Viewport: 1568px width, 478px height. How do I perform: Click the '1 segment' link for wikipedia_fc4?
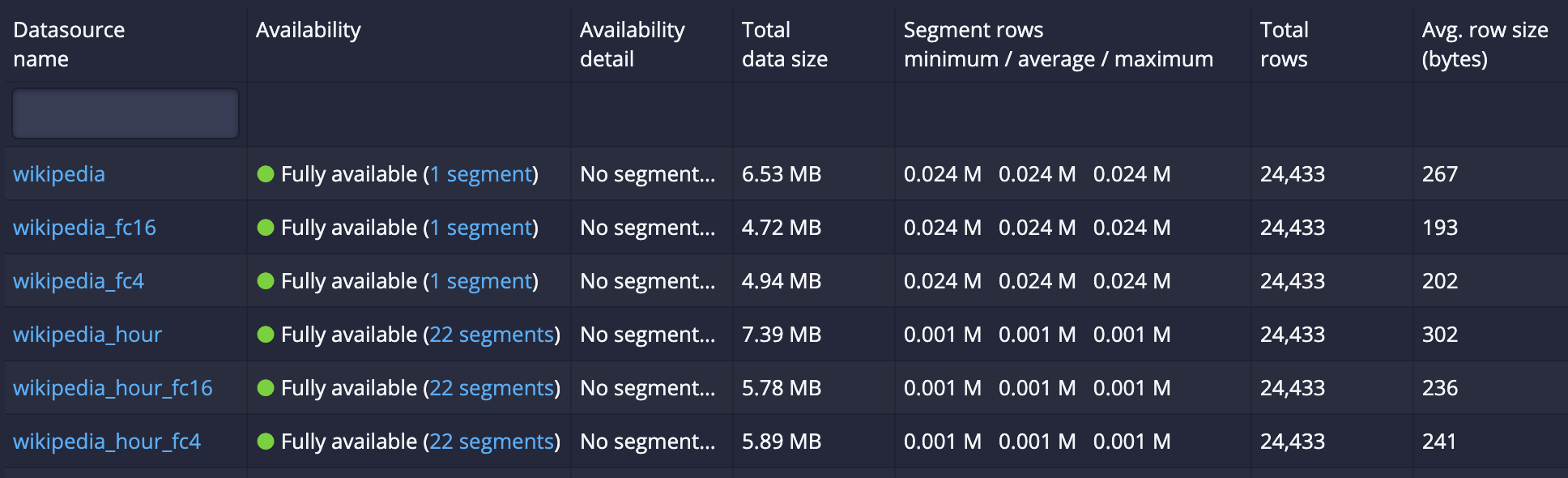tap(481, 281)
